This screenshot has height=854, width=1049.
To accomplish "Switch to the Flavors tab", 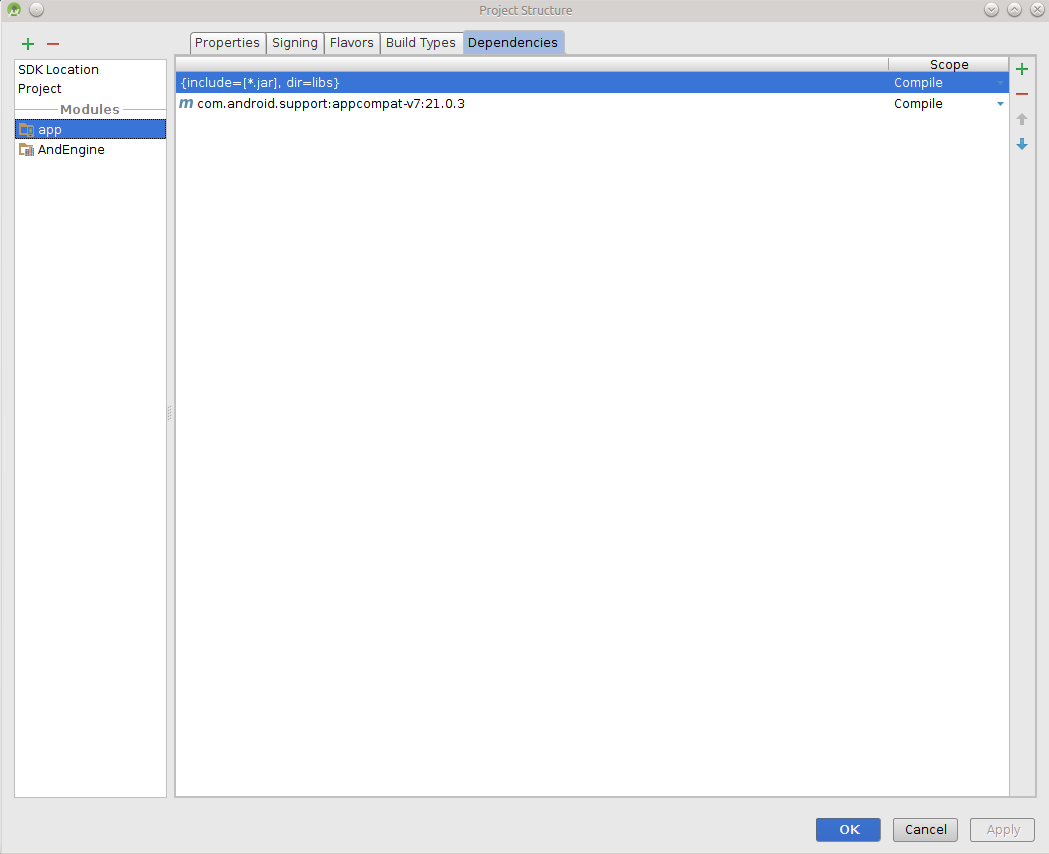I will pyautogui.click(x=351, y=42).
